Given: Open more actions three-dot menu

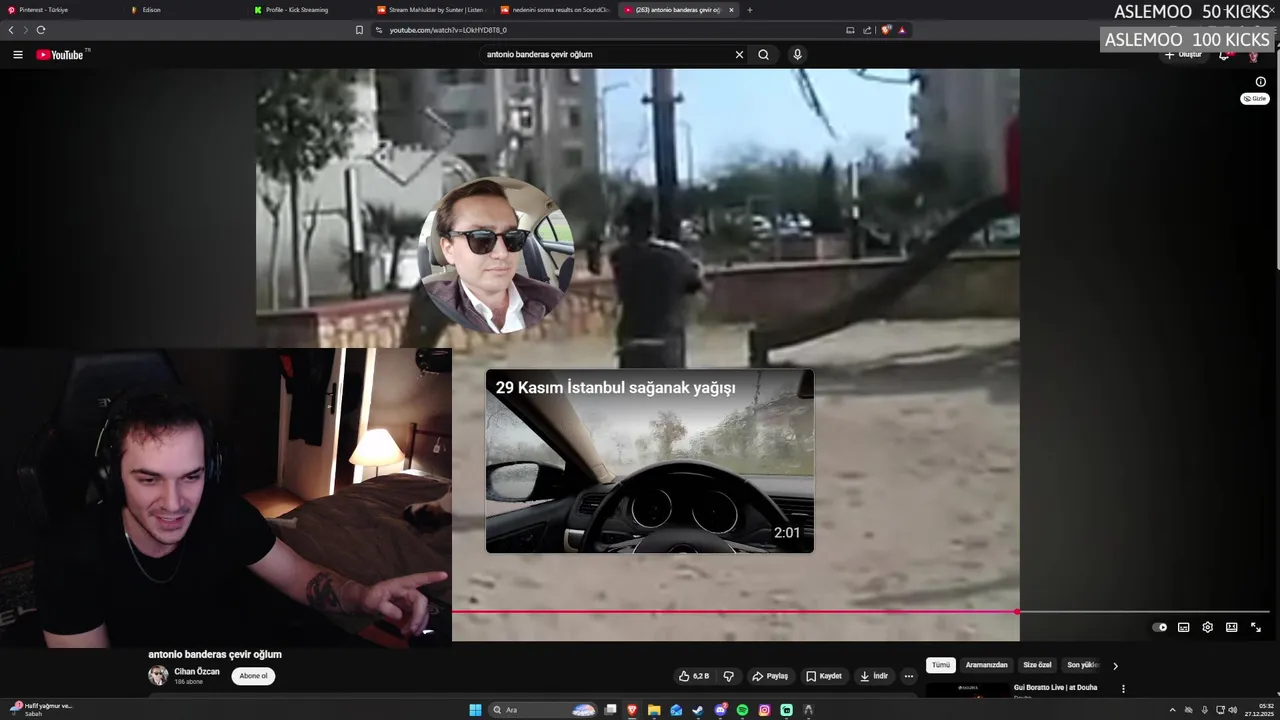Looking at the screenshot, I should tap(909, 676).
